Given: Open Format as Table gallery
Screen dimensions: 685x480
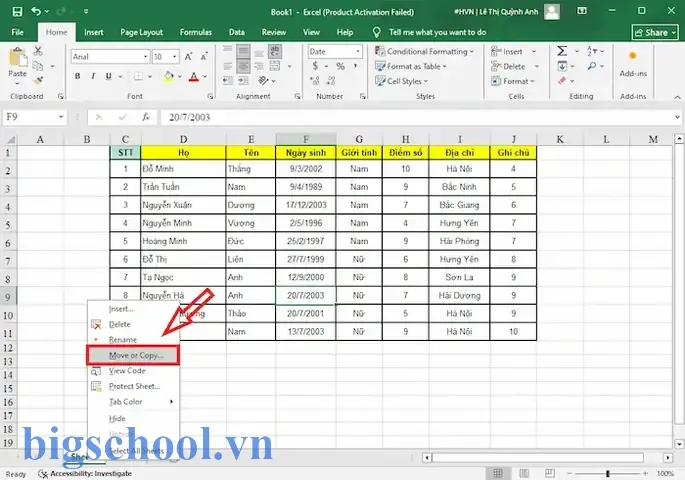Looking at the screenshot, I should pyautogui.click(x=411, y=66).
